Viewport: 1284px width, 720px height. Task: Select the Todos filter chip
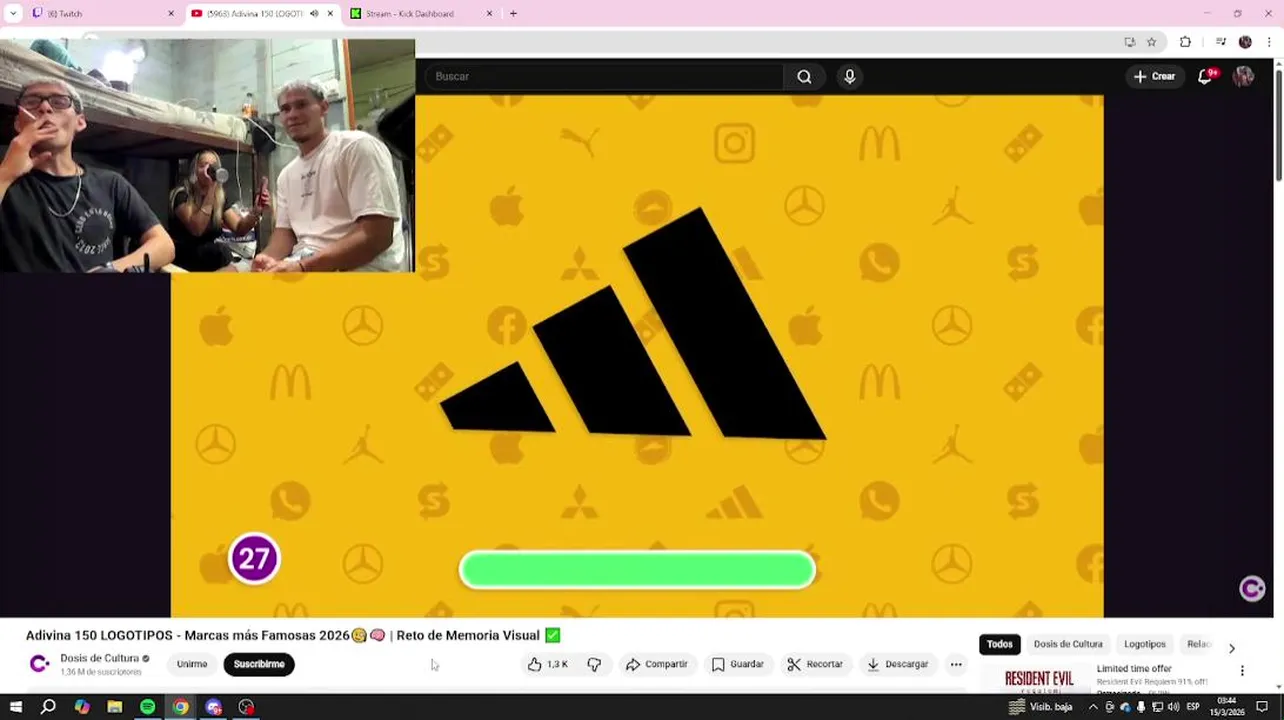coord(1000,644)
